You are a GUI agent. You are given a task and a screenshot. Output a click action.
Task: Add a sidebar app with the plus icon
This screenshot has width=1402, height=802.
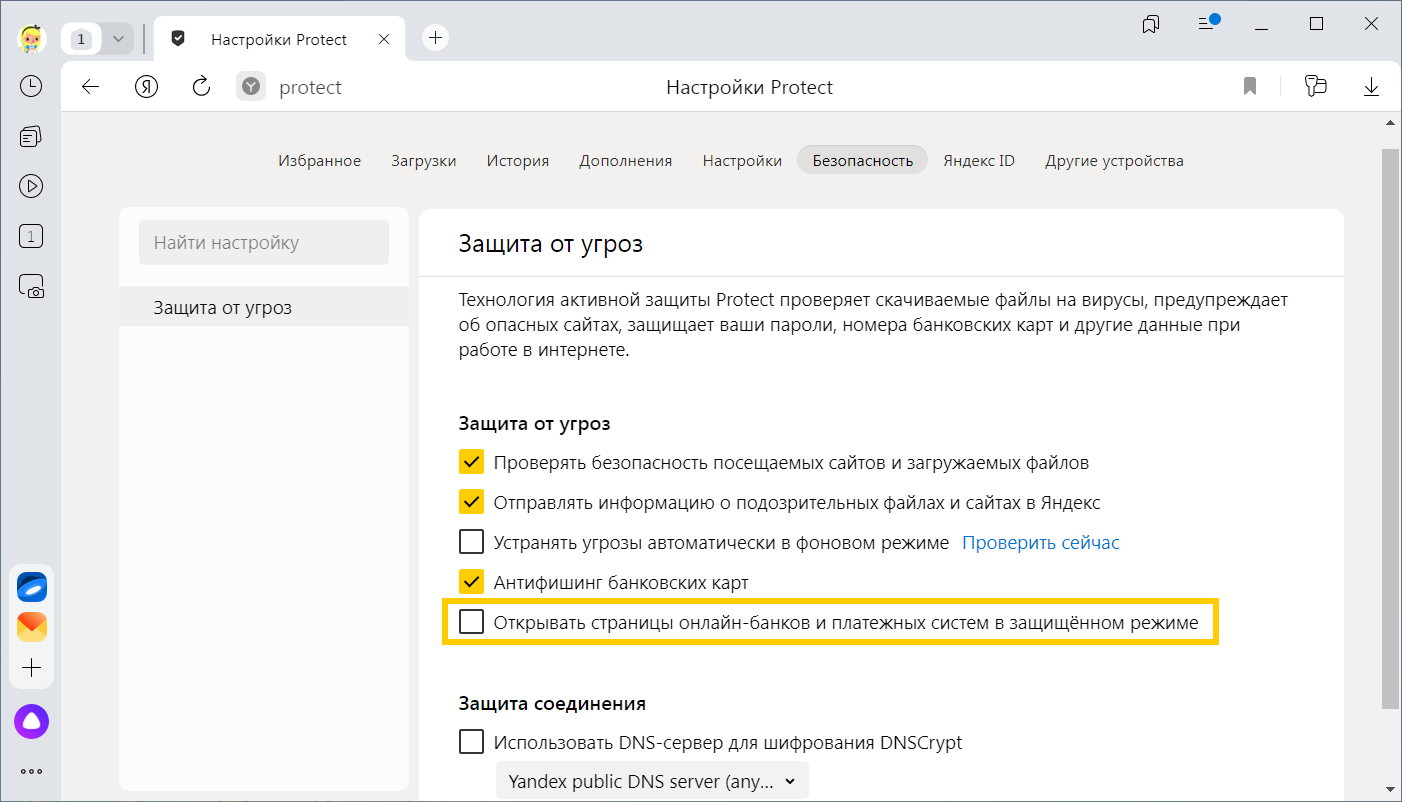click(31, 667)
